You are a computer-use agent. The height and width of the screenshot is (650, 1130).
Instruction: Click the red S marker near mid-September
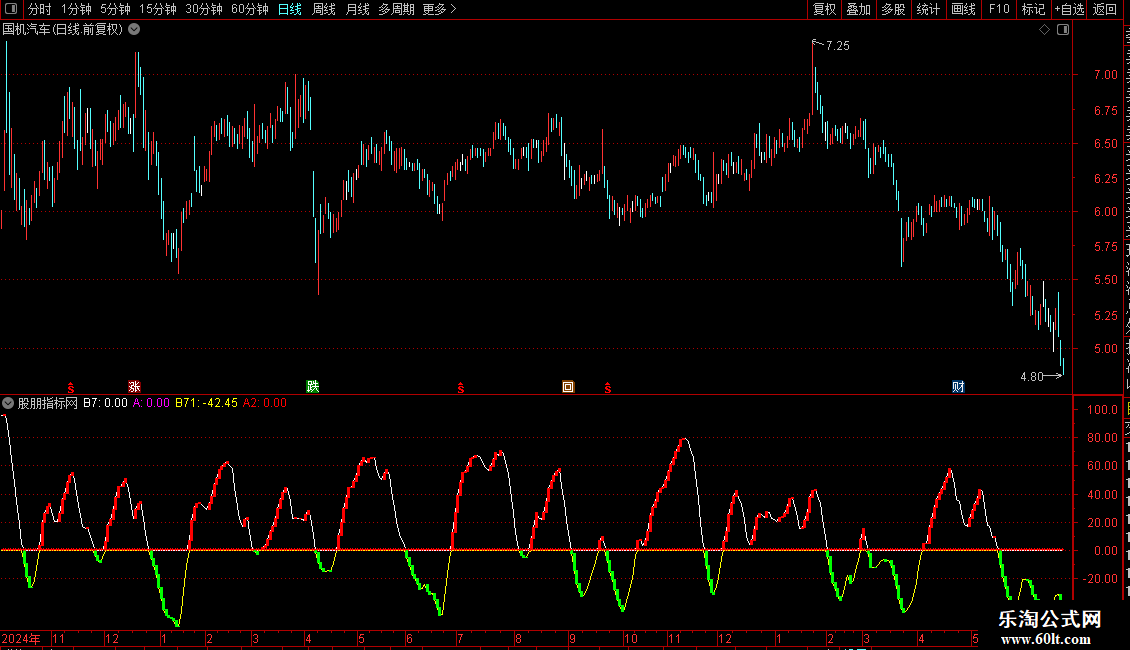(608, 388)
